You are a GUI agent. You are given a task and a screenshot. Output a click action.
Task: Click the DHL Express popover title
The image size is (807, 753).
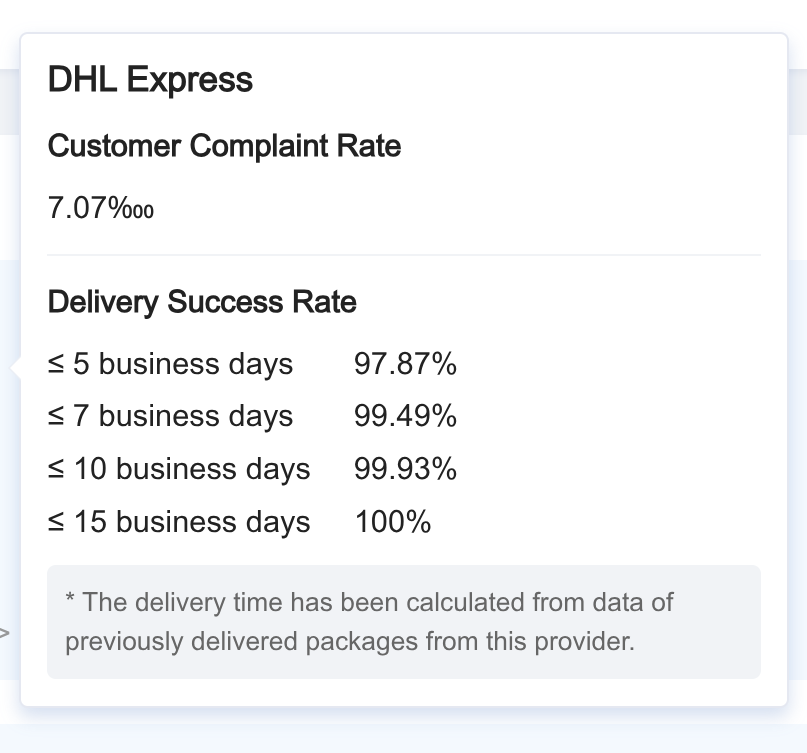click(150, 80)
